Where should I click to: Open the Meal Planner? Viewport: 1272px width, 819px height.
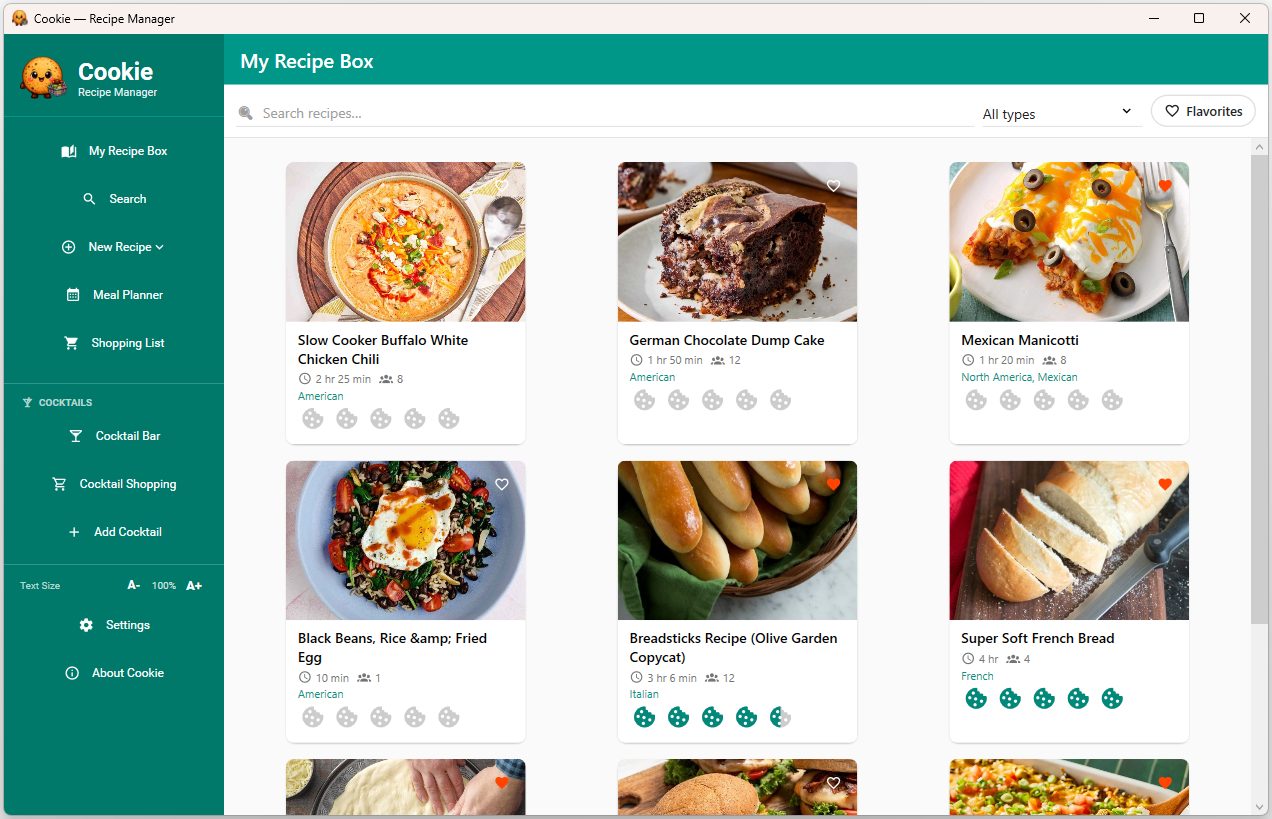pyautogui.click(x=114, y=295)
